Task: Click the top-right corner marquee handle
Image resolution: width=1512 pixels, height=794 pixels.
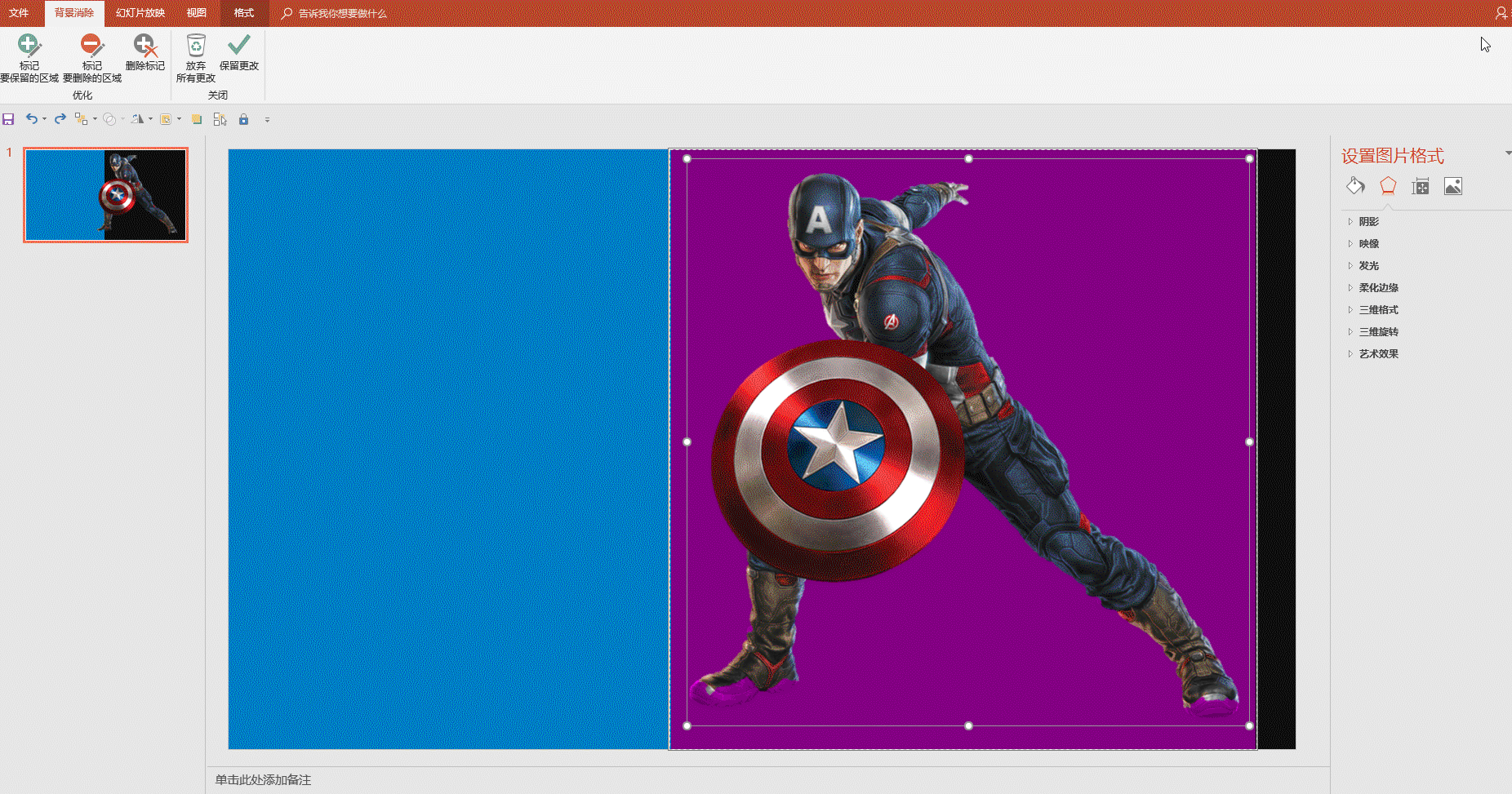Action: 1249,158
